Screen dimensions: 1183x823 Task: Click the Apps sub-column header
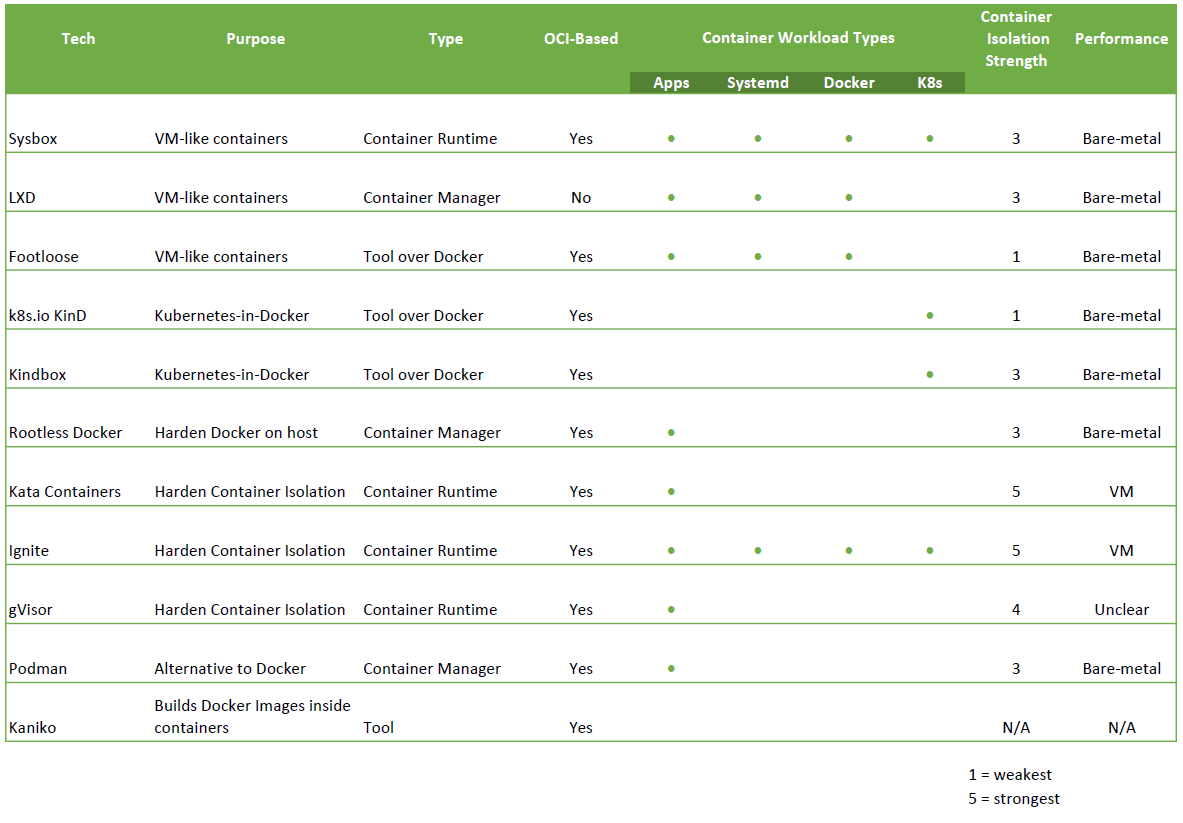pyautogui.click(x=671, y=83)
